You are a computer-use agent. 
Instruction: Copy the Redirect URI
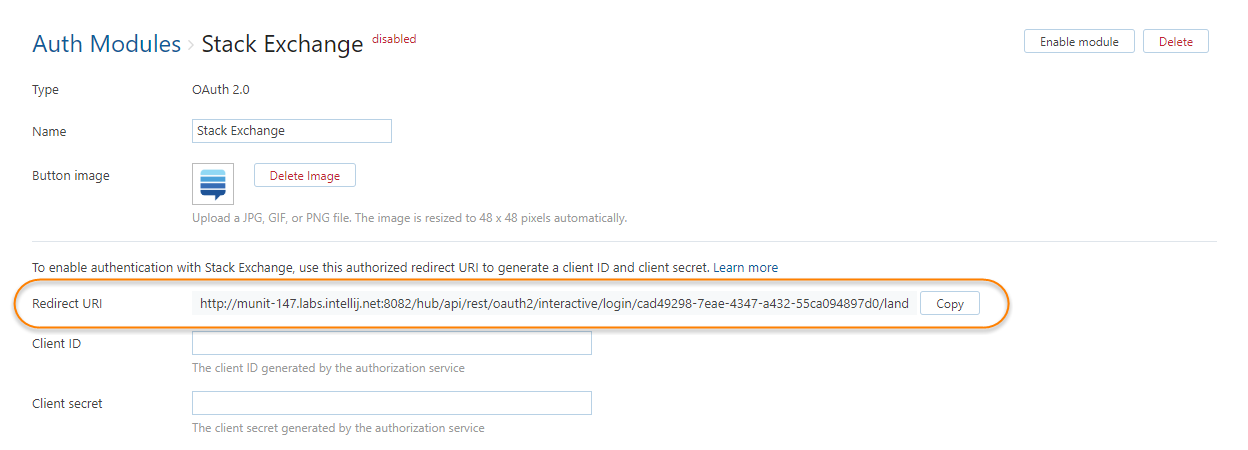949,303
